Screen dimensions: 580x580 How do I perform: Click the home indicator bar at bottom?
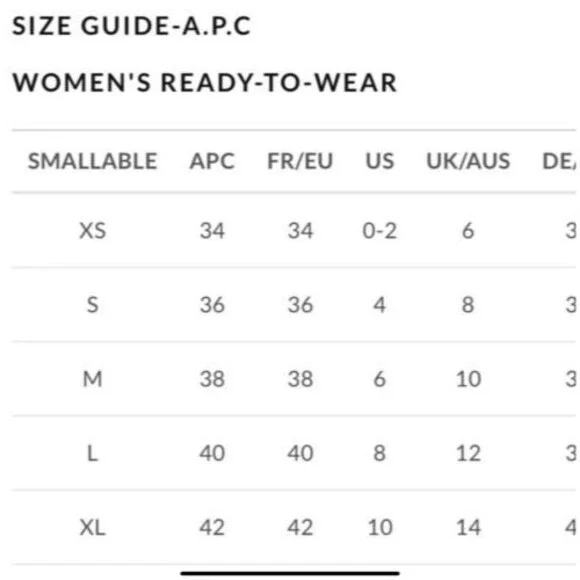(290, 573)
